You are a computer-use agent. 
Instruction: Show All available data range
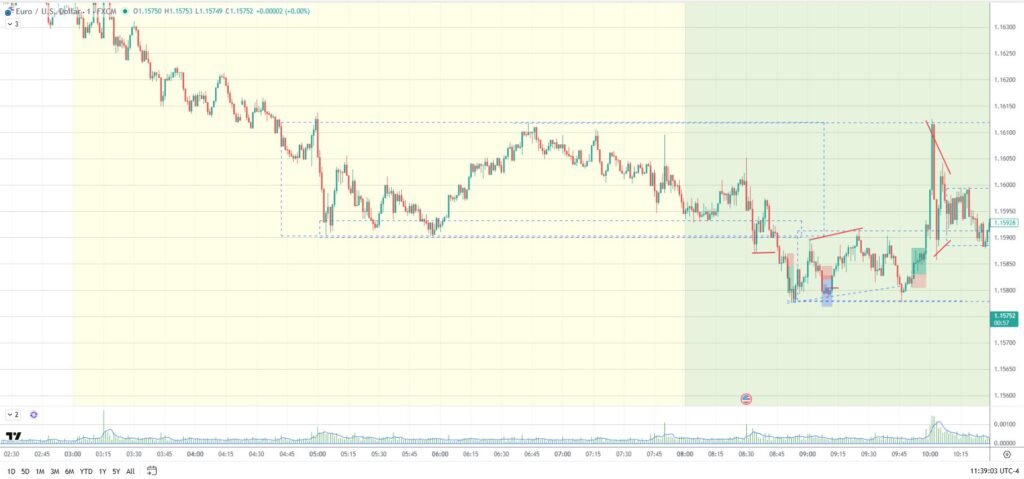click(x=131, y=471)
